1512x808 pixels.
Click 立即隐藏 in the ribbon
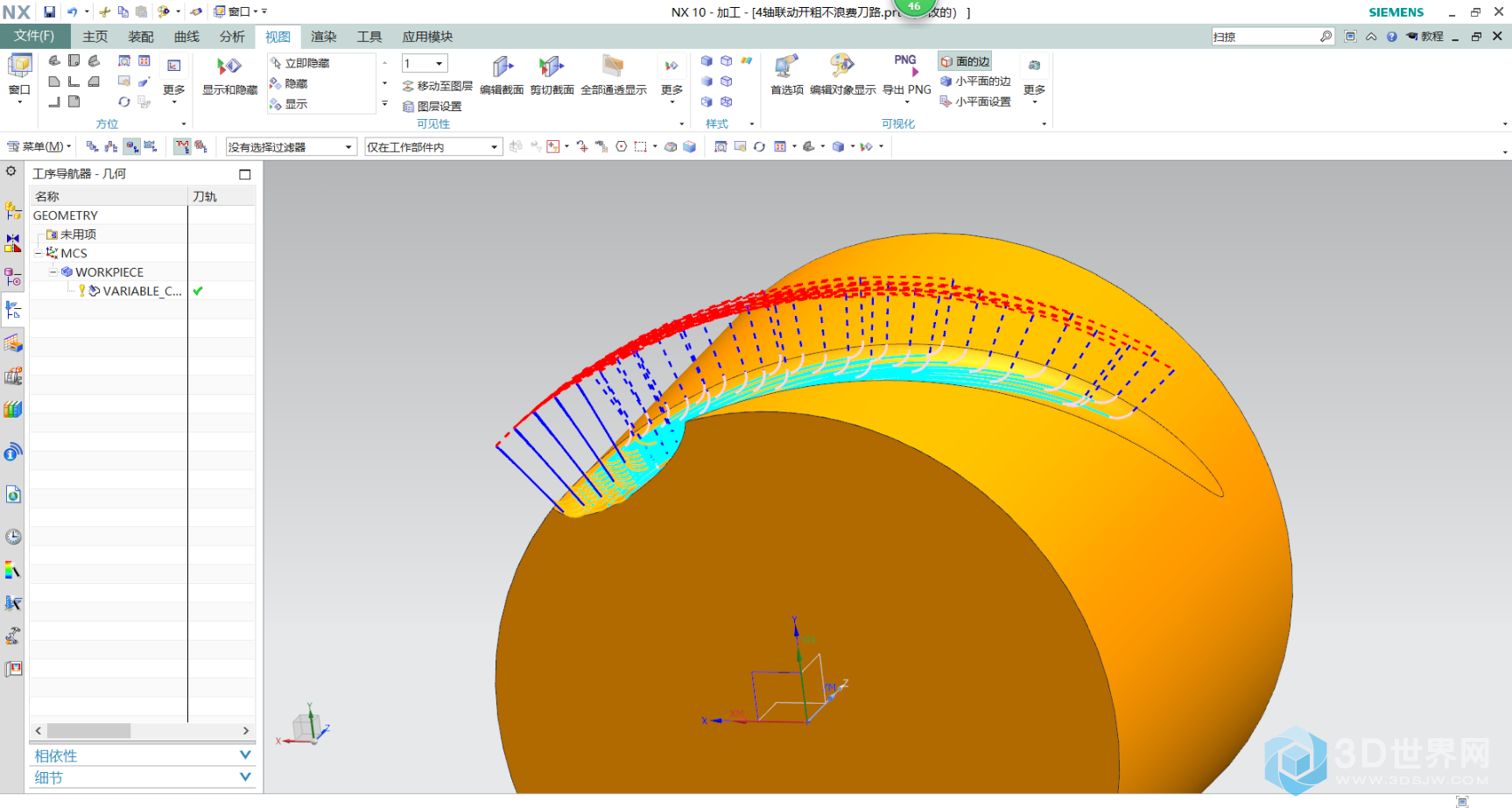tap(300, 63)
